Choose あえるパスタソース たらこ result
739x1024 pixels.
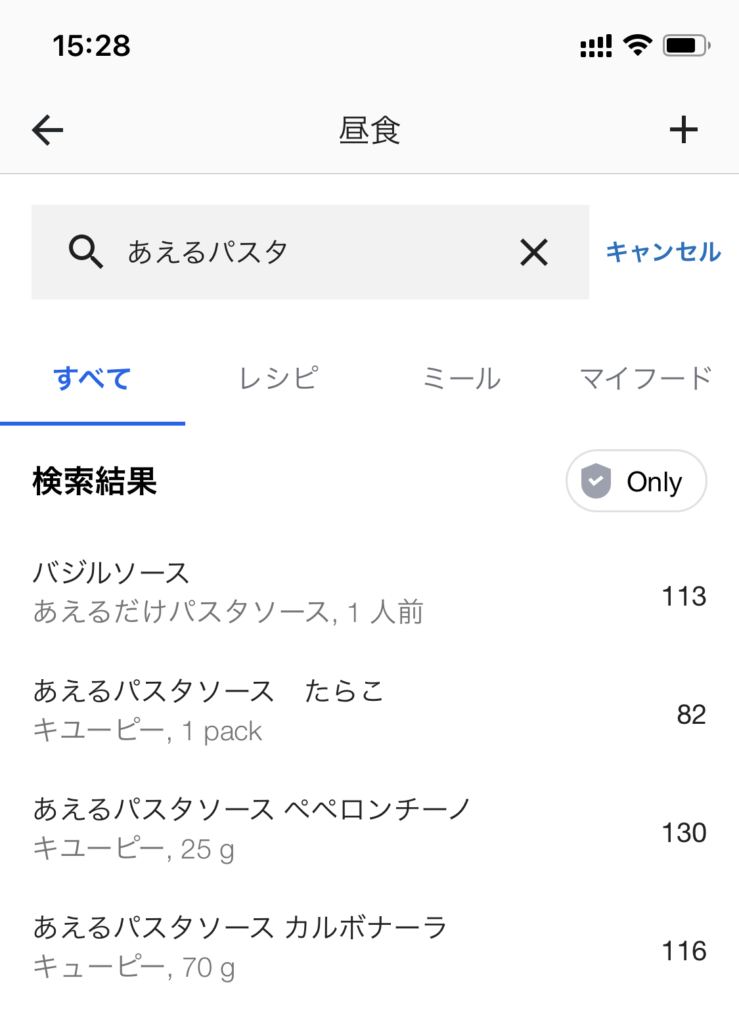(x=369, y=710)
